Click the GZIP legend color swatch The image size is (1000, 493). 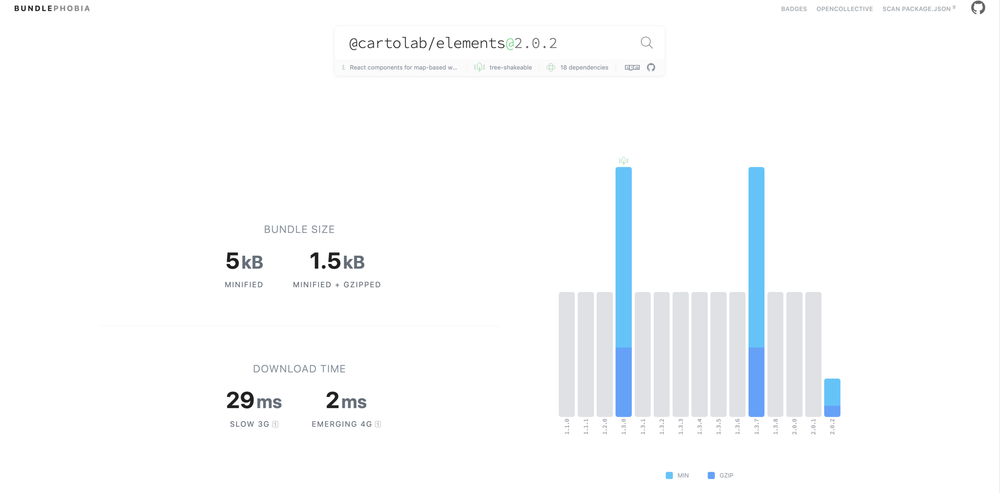711,475
